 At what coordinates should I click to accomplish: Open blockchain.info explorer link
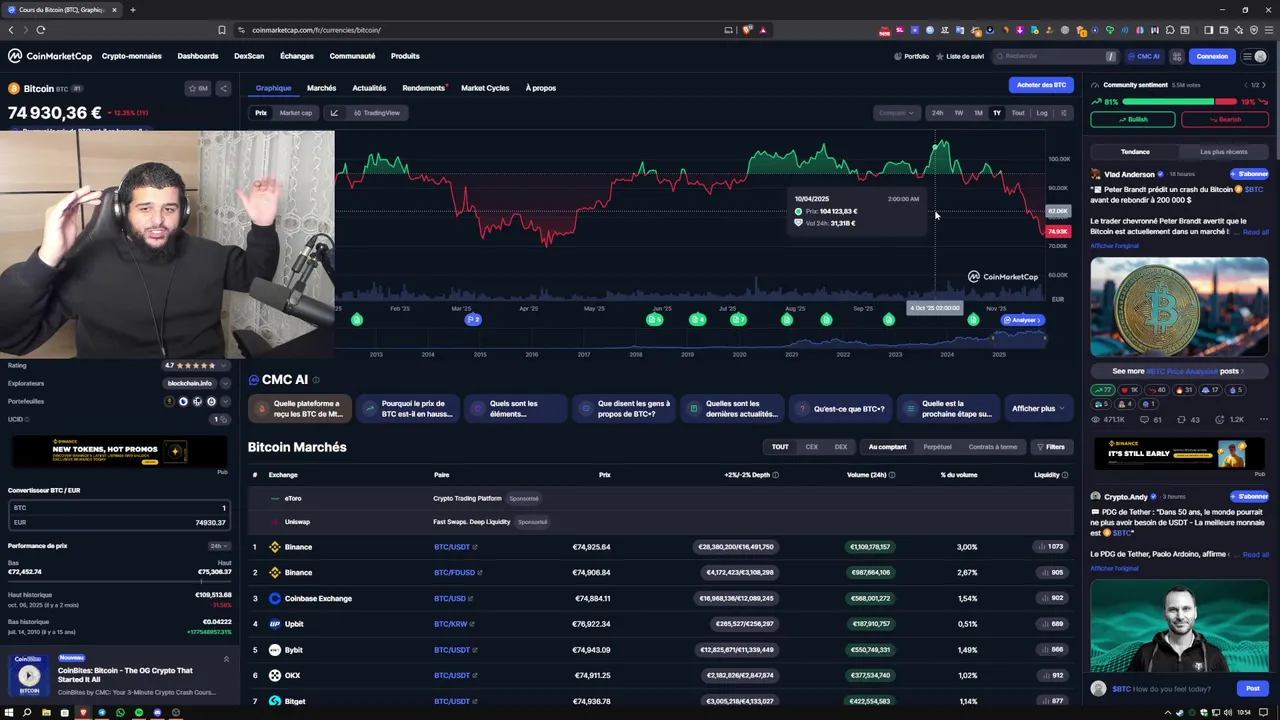[189, 383]
